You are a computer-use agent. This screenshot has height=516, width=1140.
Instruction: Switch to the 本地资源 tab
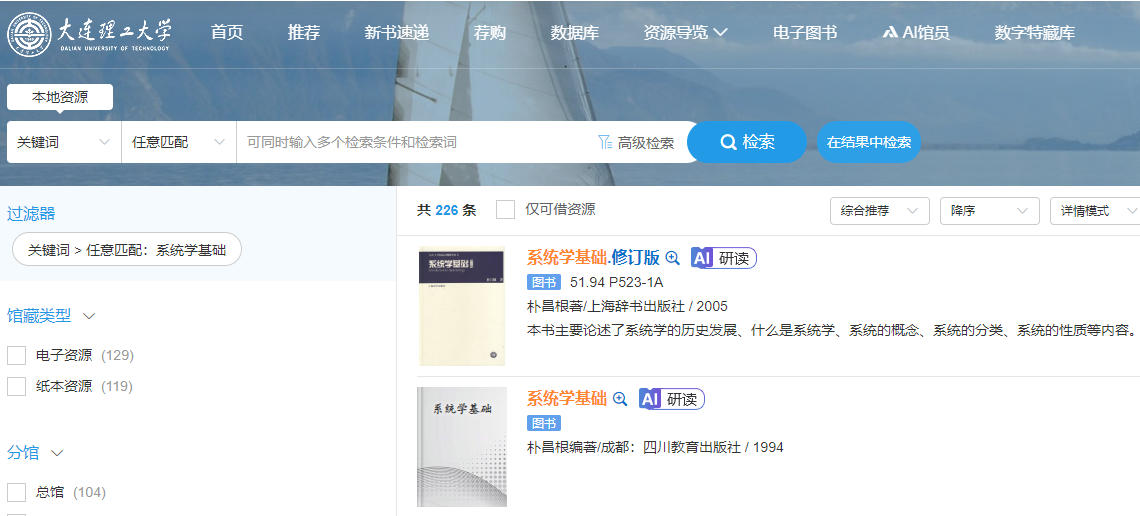(60, 97)
